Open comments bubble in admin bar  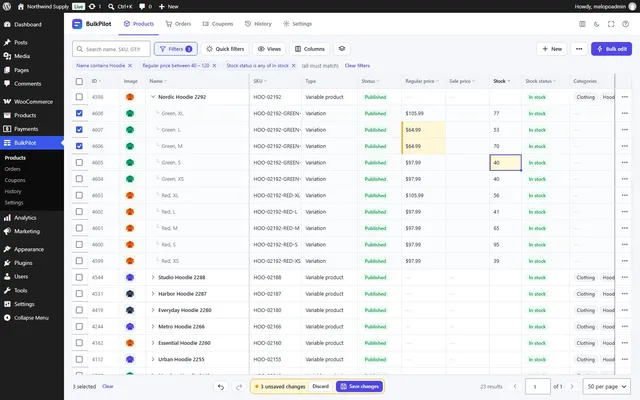point(145,7)
